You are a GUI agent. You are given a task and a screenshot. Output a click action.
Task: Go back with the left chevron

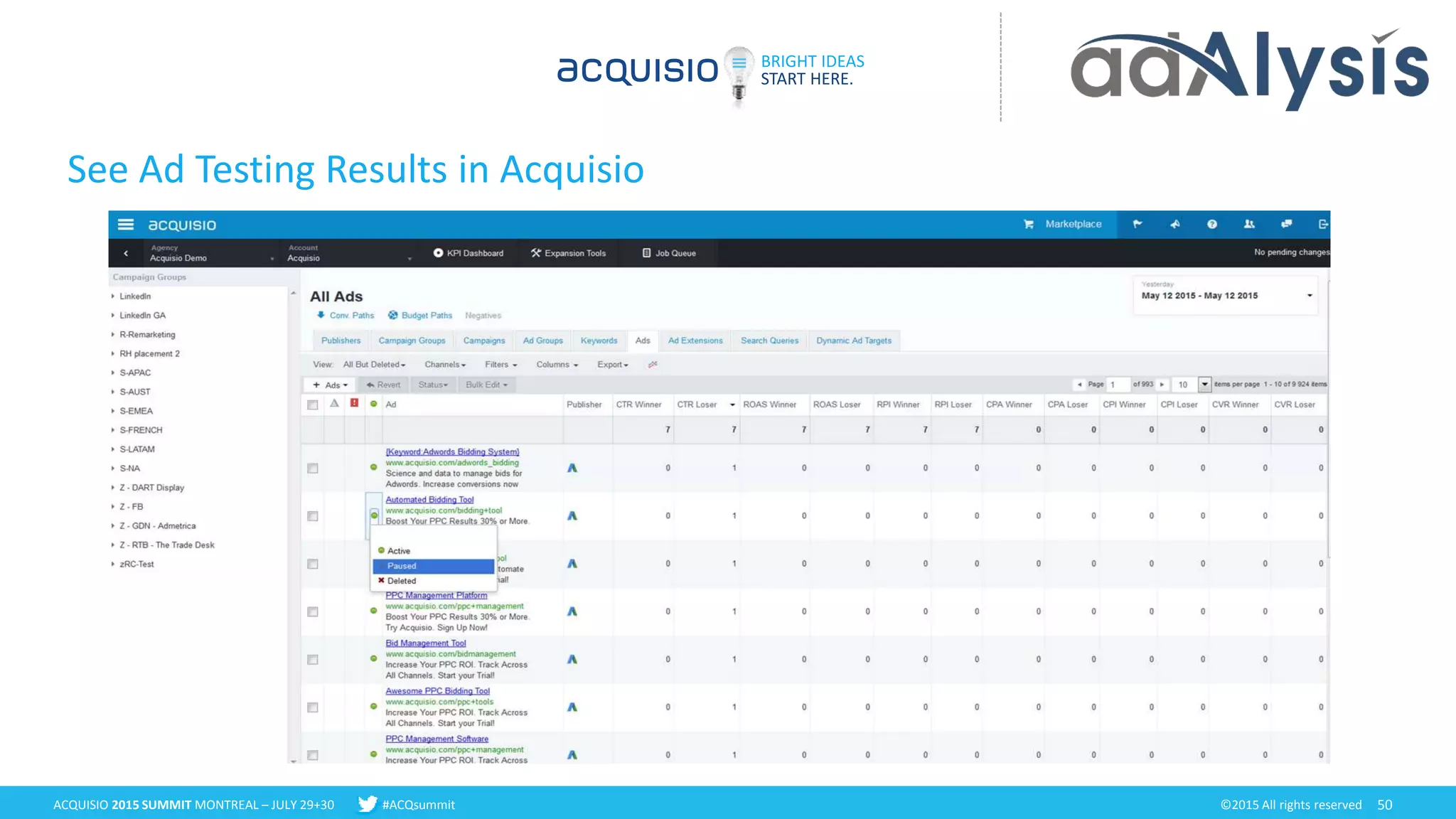tap(126, 253)
